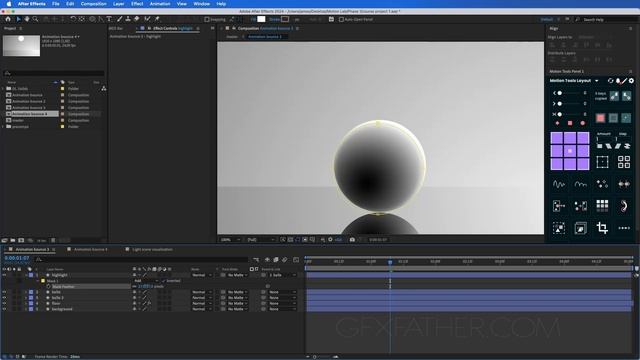Image resolution: width=640 pixels, height=360 pixels.
Task: Open Mask 1 mode 'Add' dropdown
Action: click(x=145, y=281)
